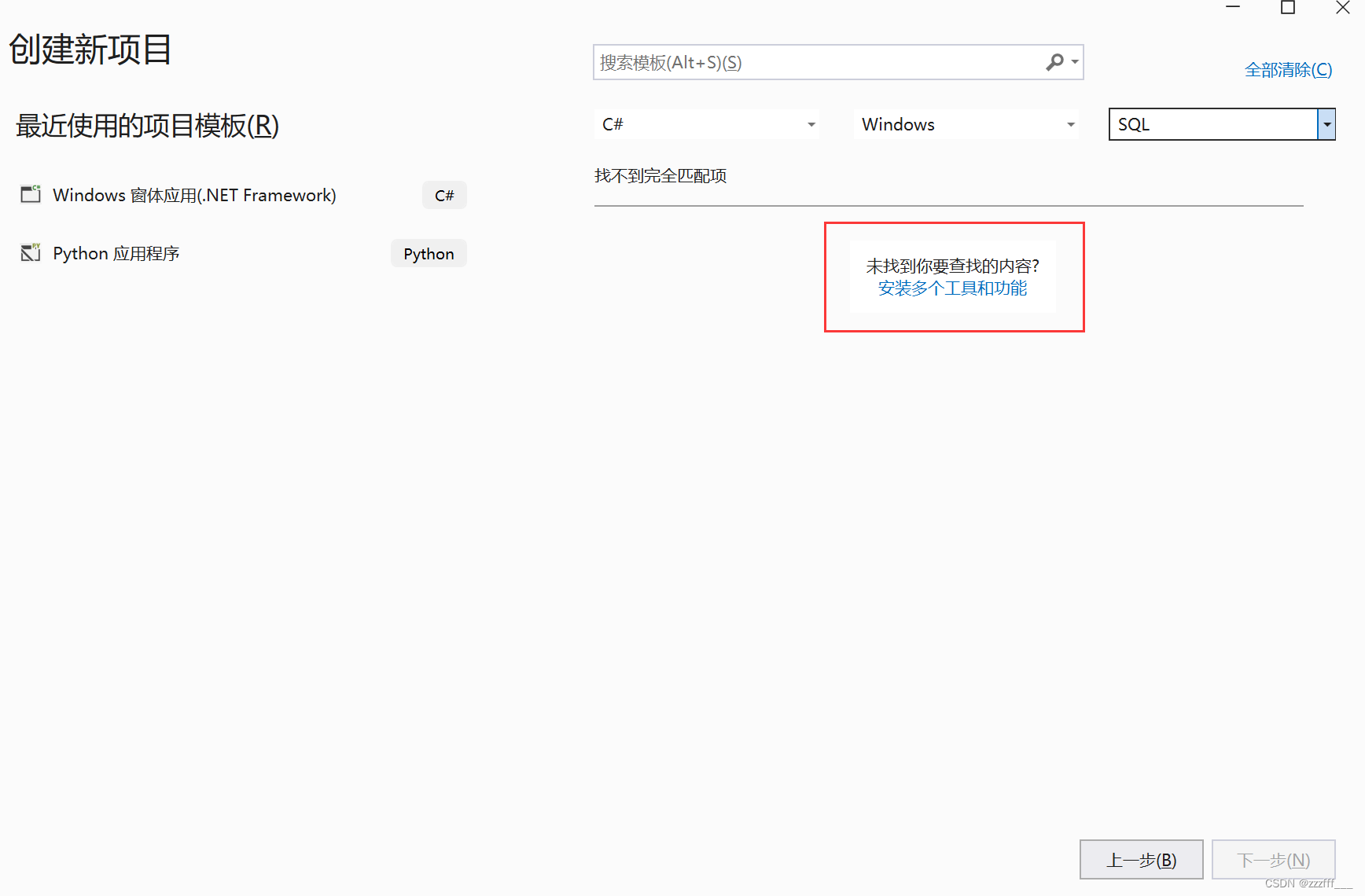Viewport: 1365px width, 896px height.
Task: Open the C# language filter dropdown
Action: pos(707,124)
